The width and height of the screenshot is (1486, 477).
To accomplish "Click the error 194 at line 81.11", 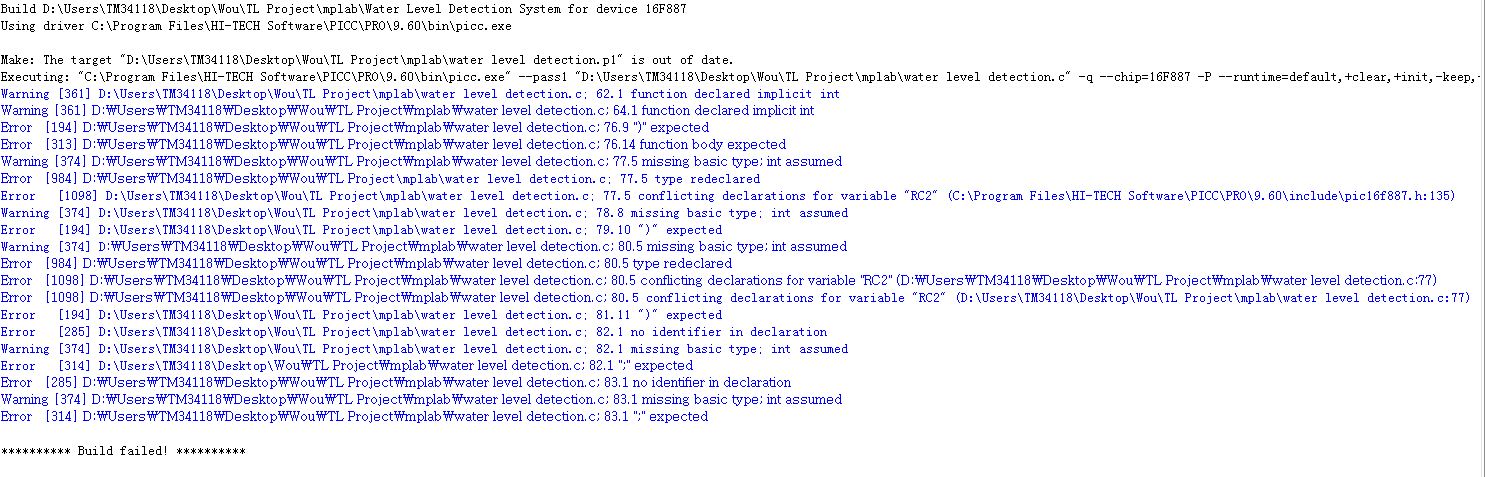I will click(361, 315).
